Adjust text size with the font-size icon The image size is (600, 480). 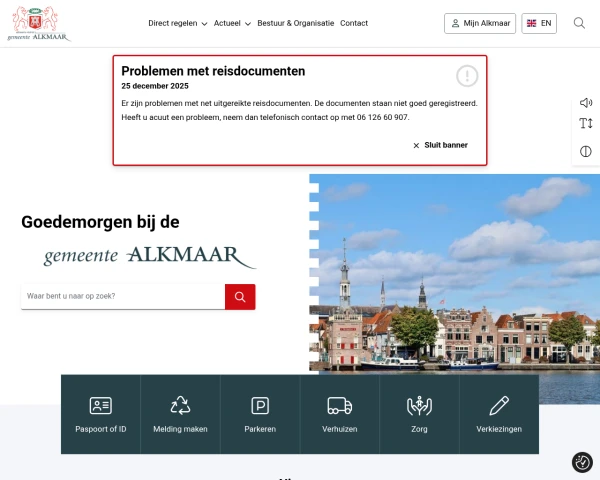(x=585, y=124)
